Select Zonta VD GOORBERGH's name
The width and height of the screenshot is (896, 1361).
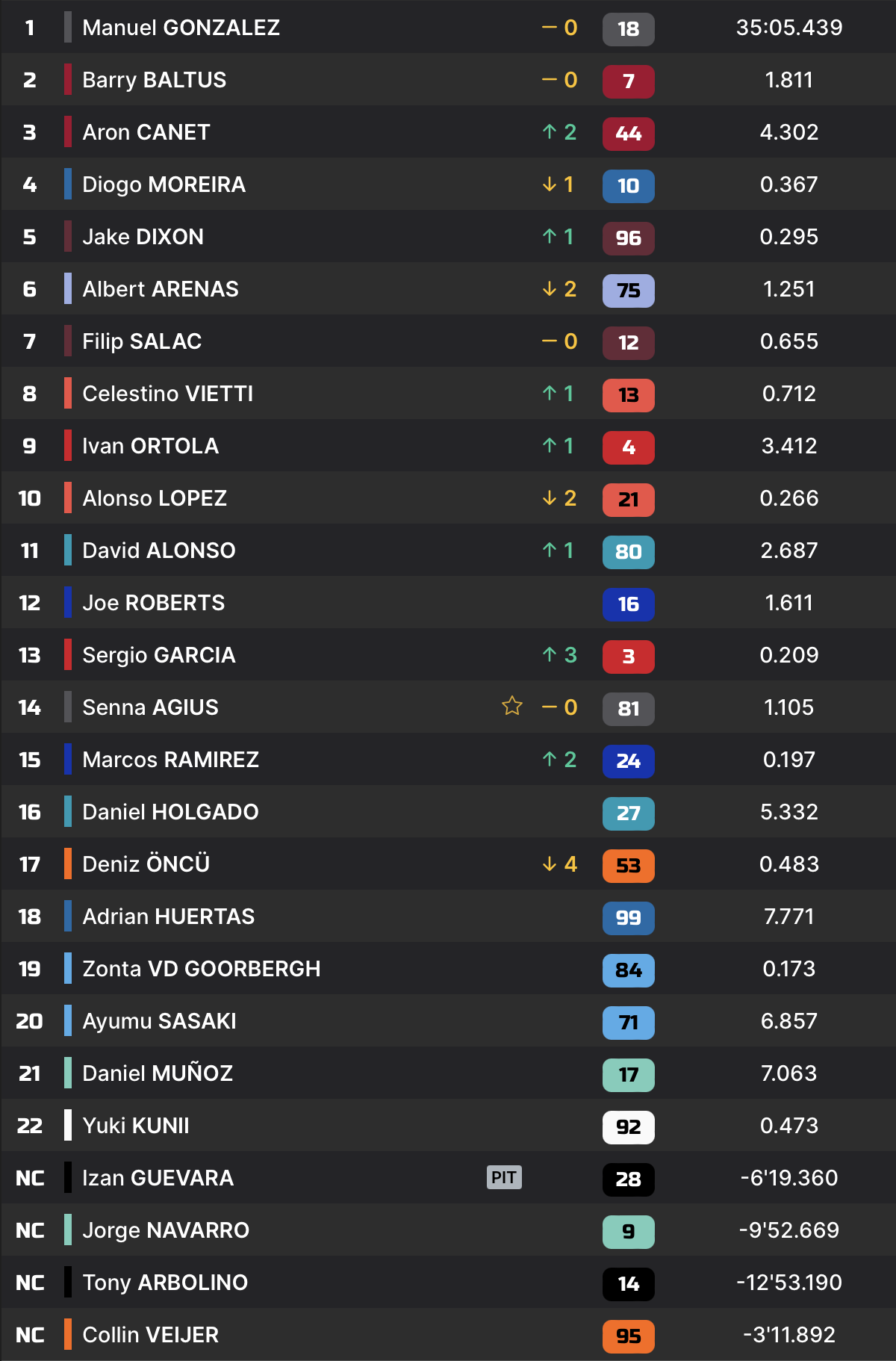(x=201, y=969)
